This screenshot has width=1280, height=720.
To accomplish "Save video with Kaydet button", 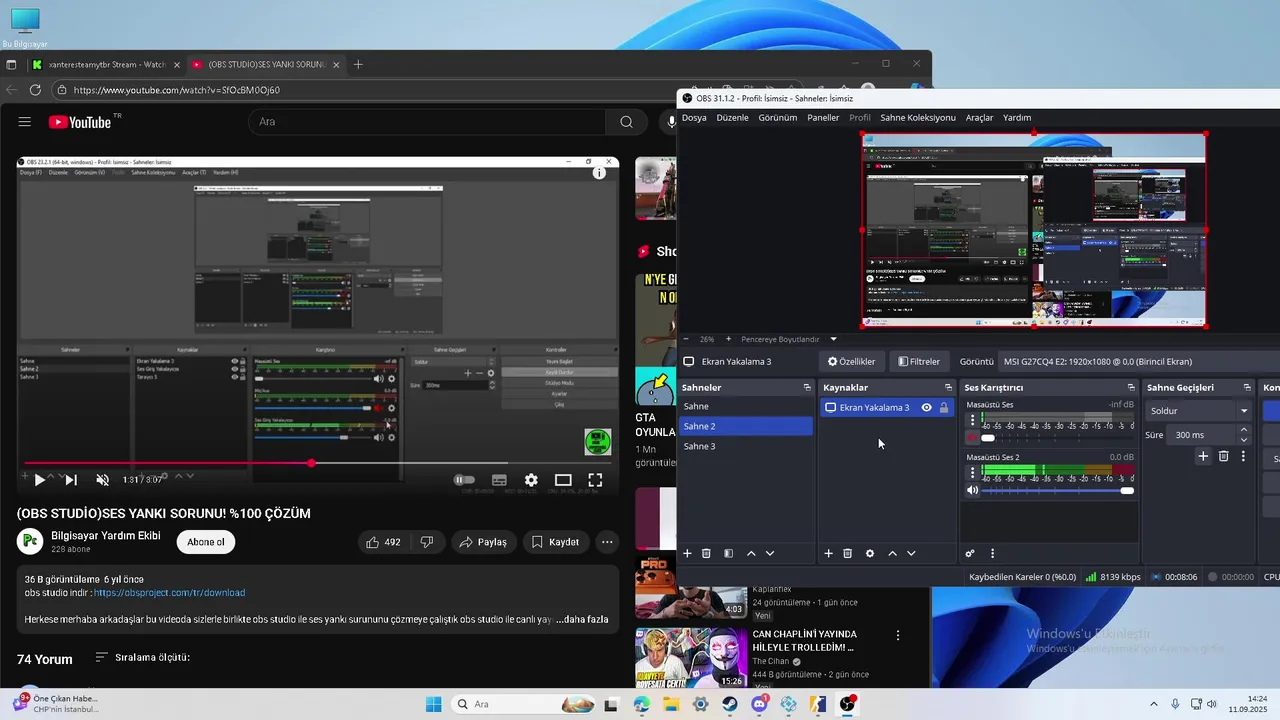I will (555, 542).
